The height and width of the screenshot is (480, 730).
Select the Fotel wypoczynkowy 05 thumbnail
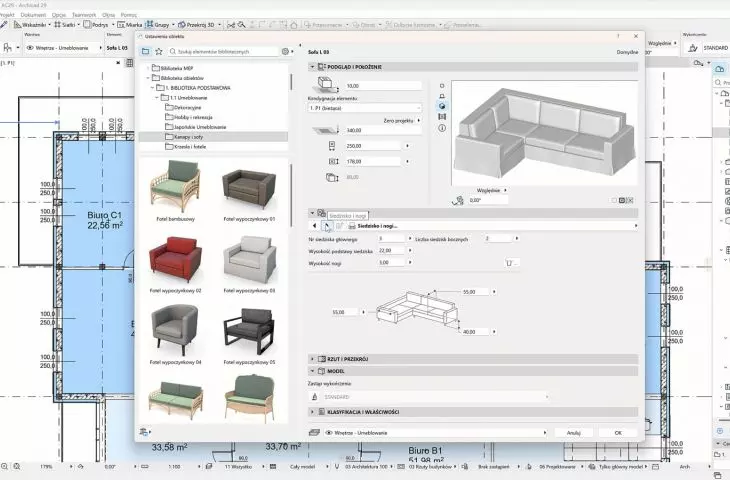pos(249,335)
